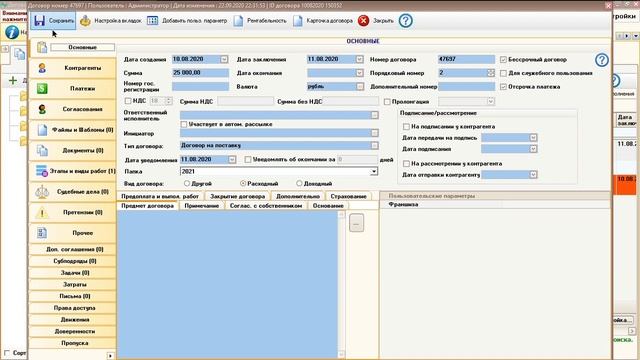Open the Доп. соглашения (0) section
The width and height of the screenshot is (640, 360).
click(x=74, y=249)
